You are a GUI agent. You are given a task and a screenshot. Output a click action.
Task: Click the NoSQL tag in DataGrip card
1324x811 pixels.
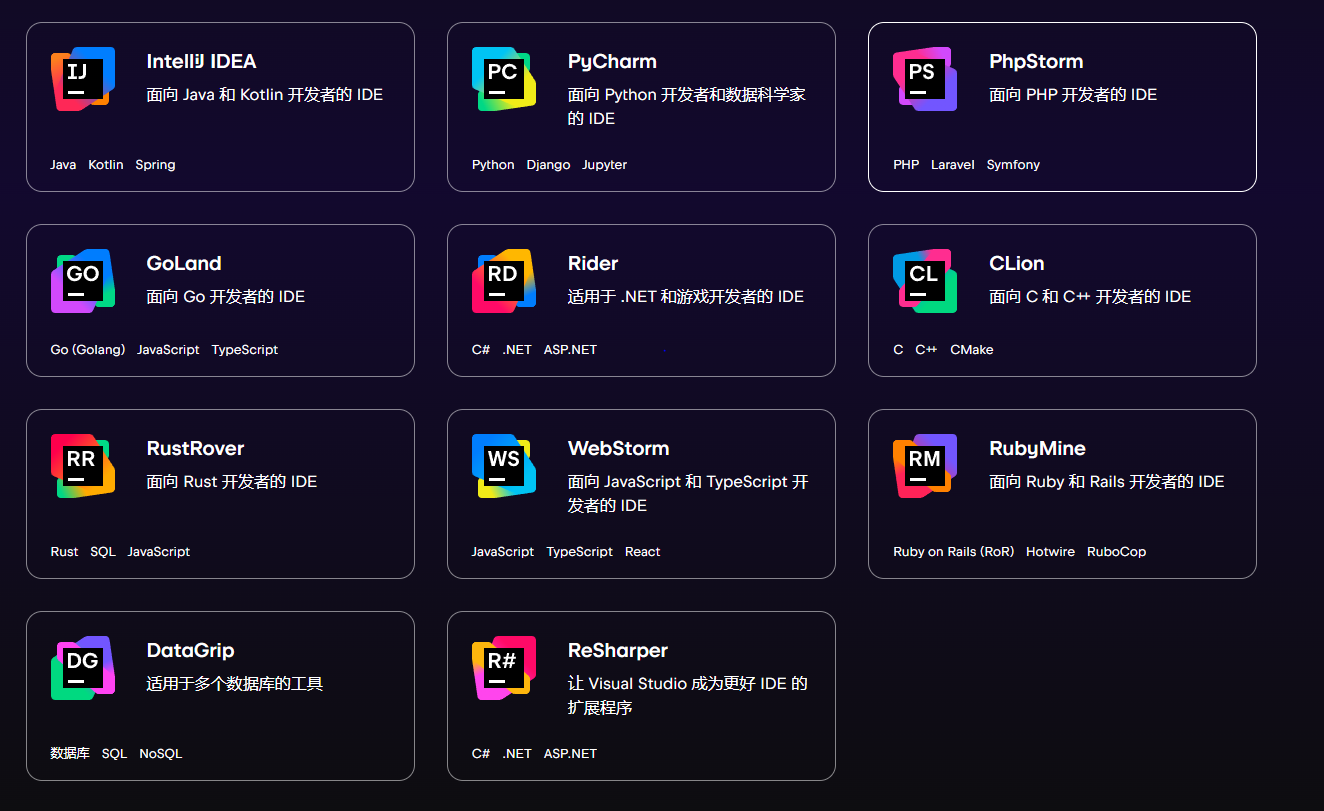[161, 754]
